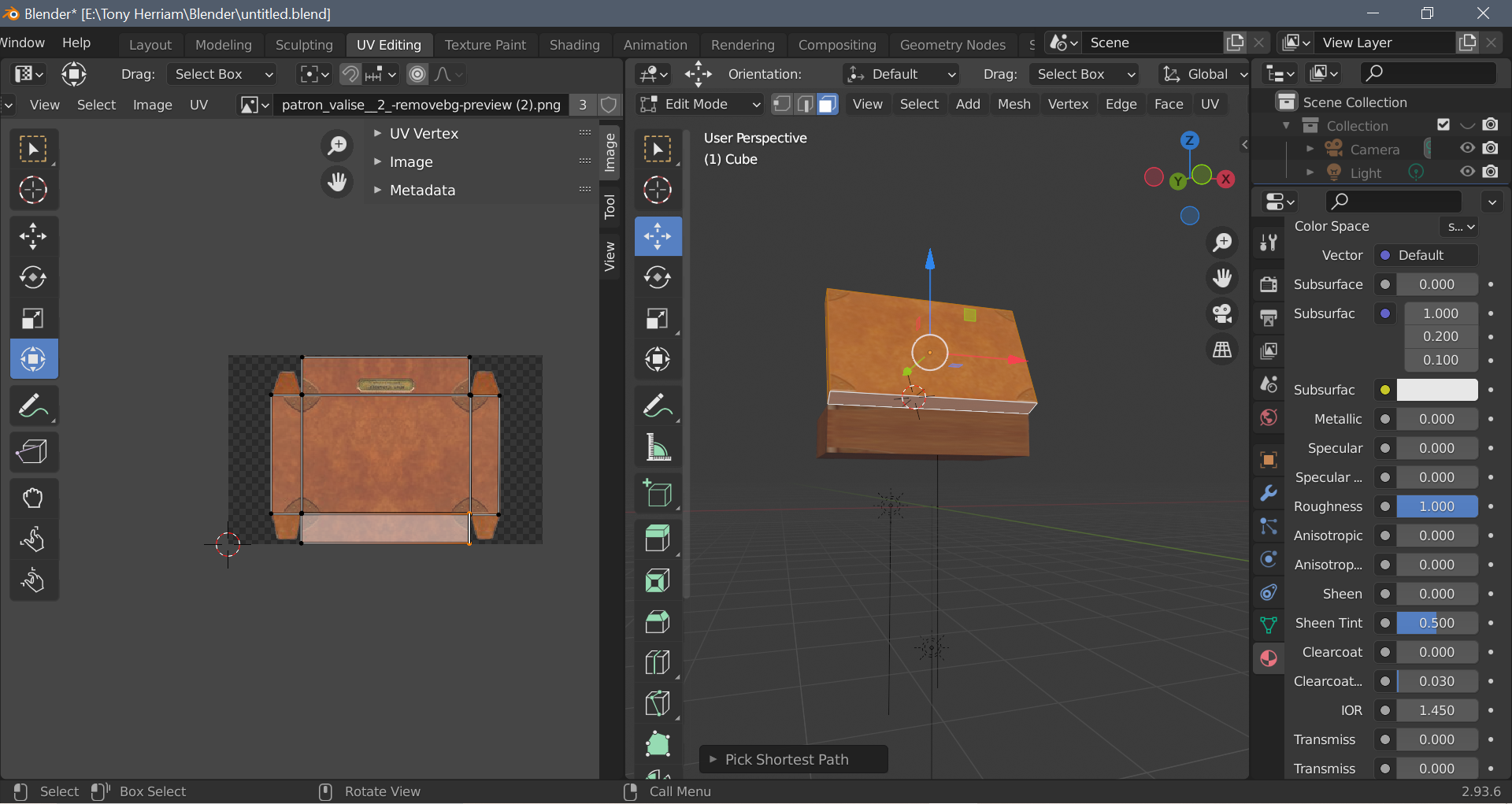Open the Mesh menu in 3D viewport

(1014, 104)
